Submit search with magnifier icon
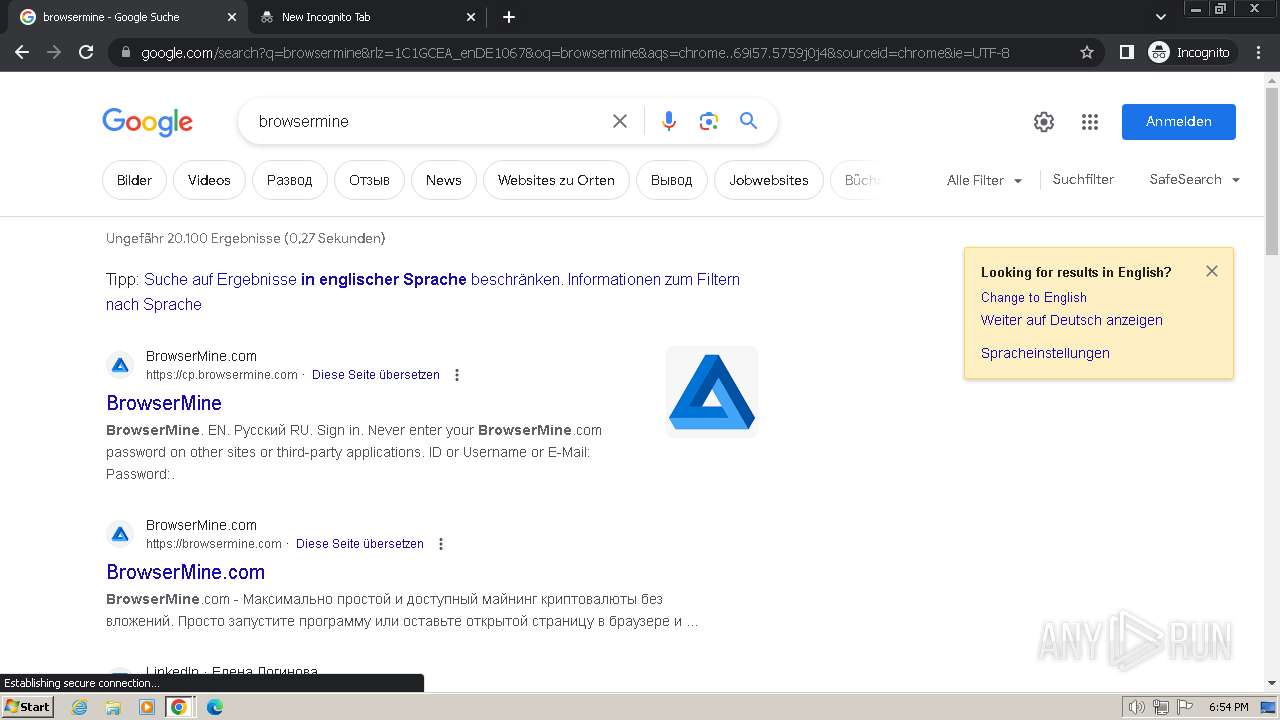This screenshot has height=720, width=1280. click(748, 121)
